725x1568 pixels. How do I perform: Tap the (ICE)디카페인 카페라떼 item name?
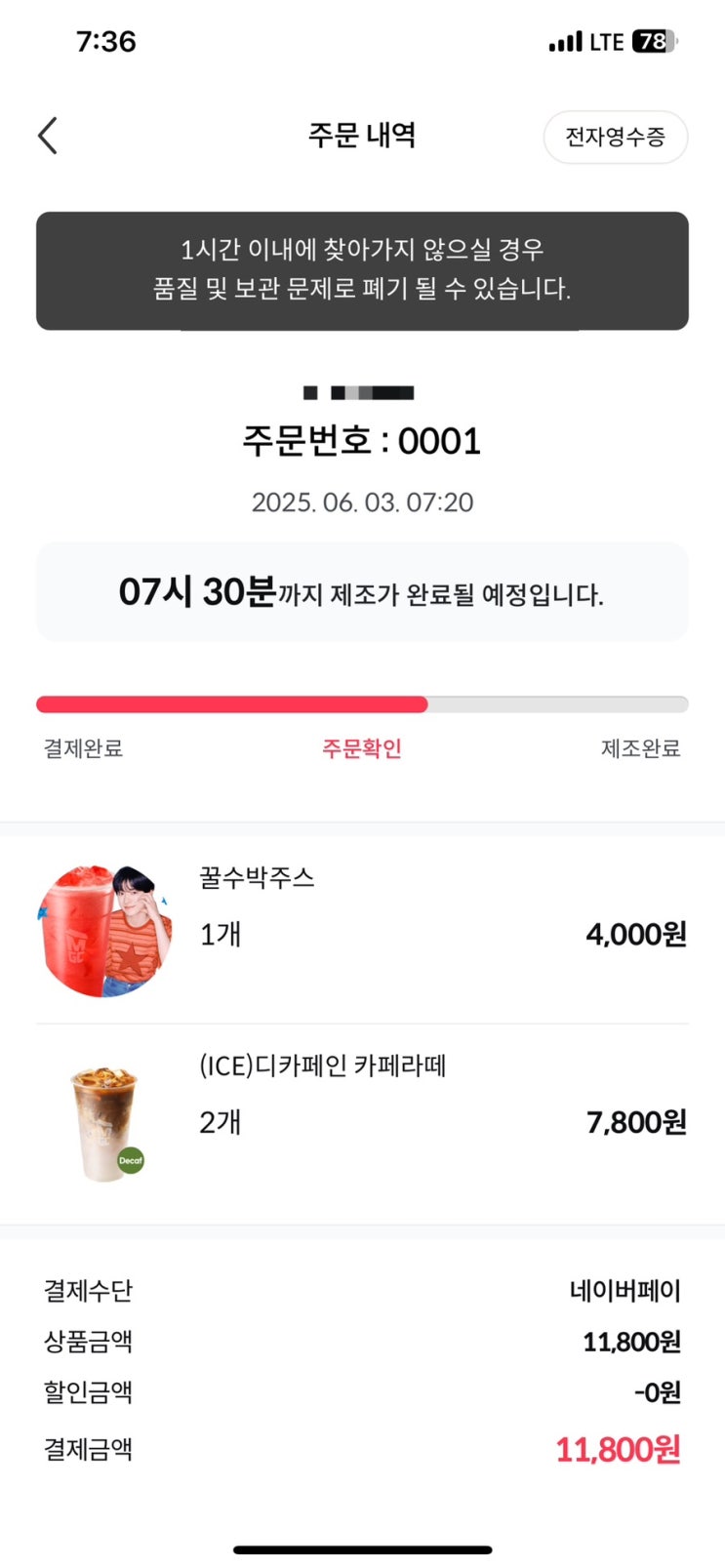322,1065
